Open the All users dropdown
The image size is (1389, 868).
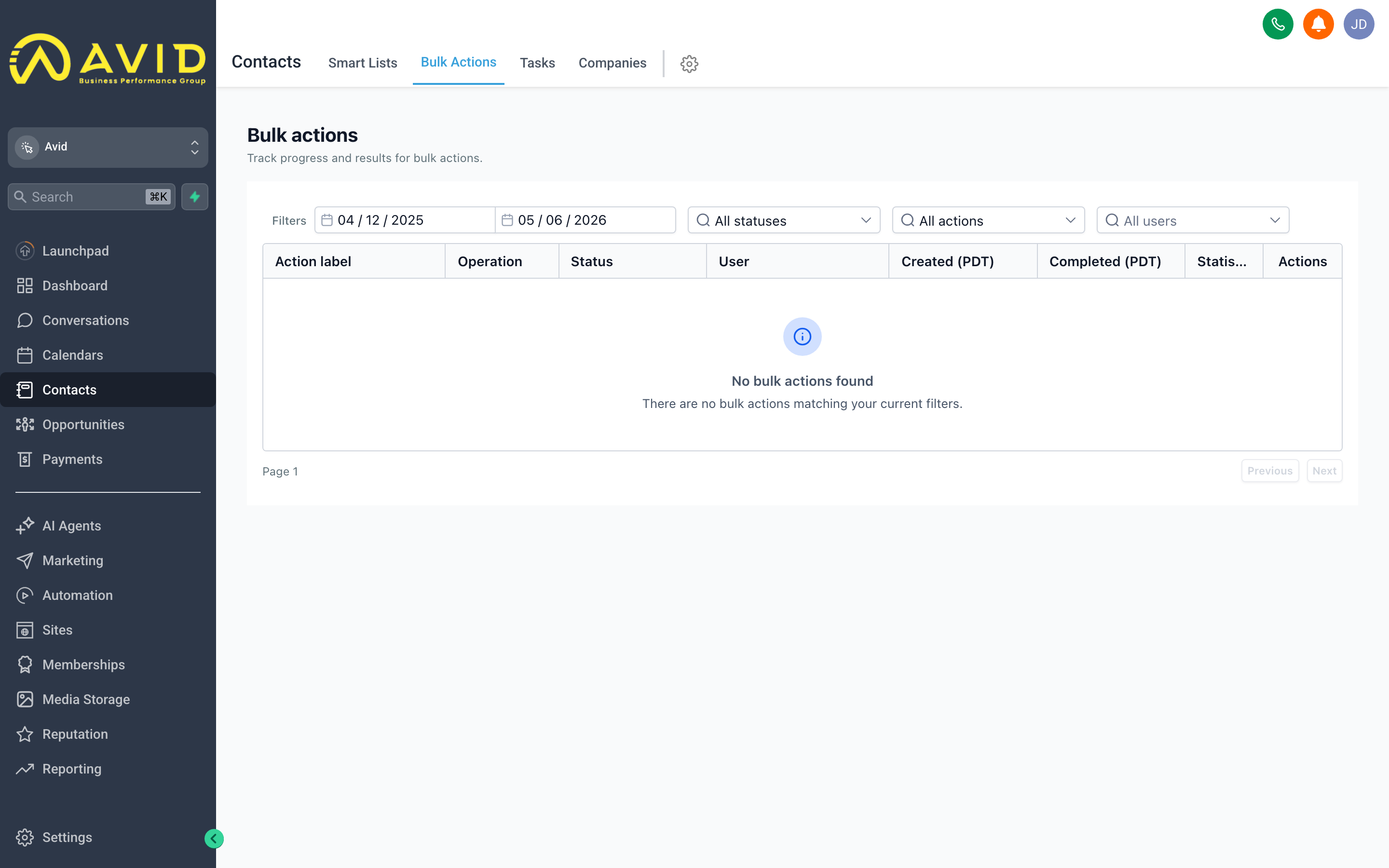(1192, 220)
